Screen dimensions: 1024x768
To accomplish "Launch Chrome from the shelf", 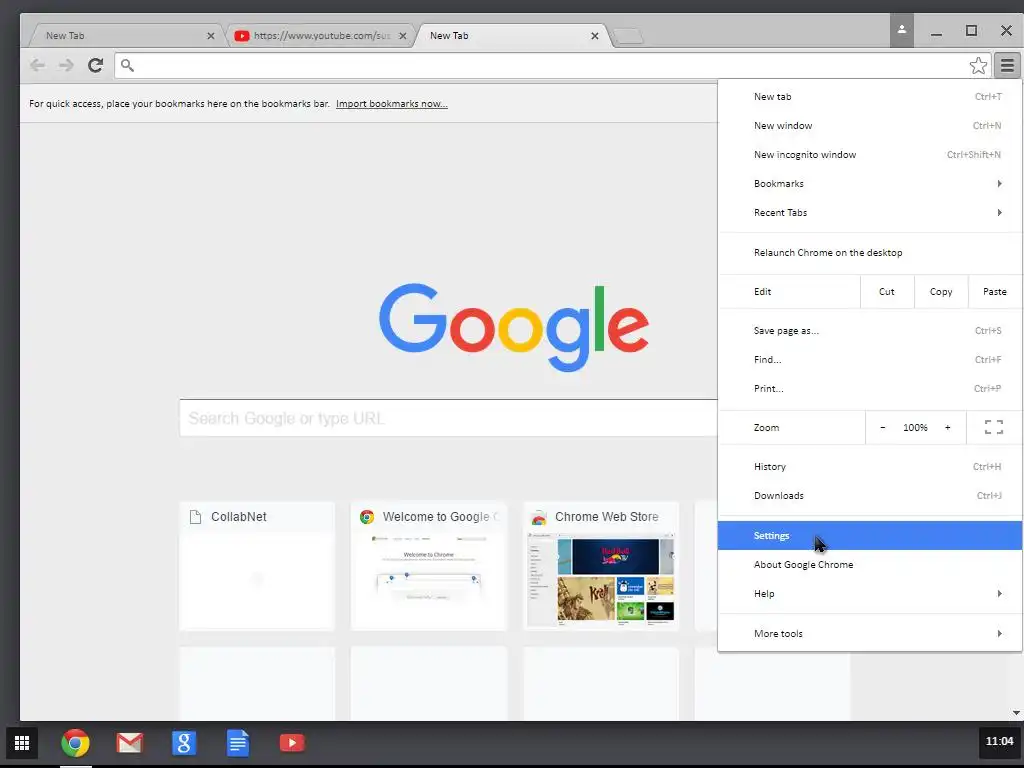I will (75, 743).
